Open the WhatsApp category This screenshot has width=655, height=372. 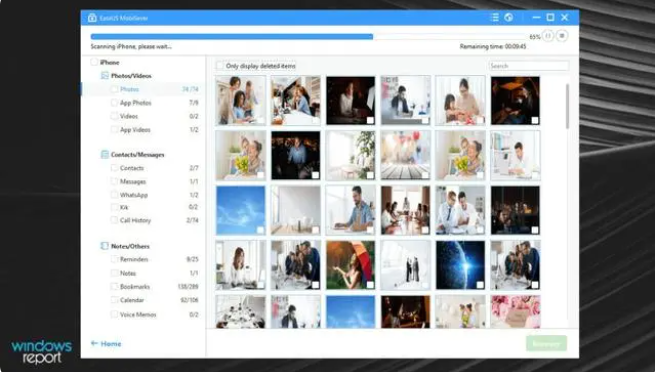(x=134, y=195)
